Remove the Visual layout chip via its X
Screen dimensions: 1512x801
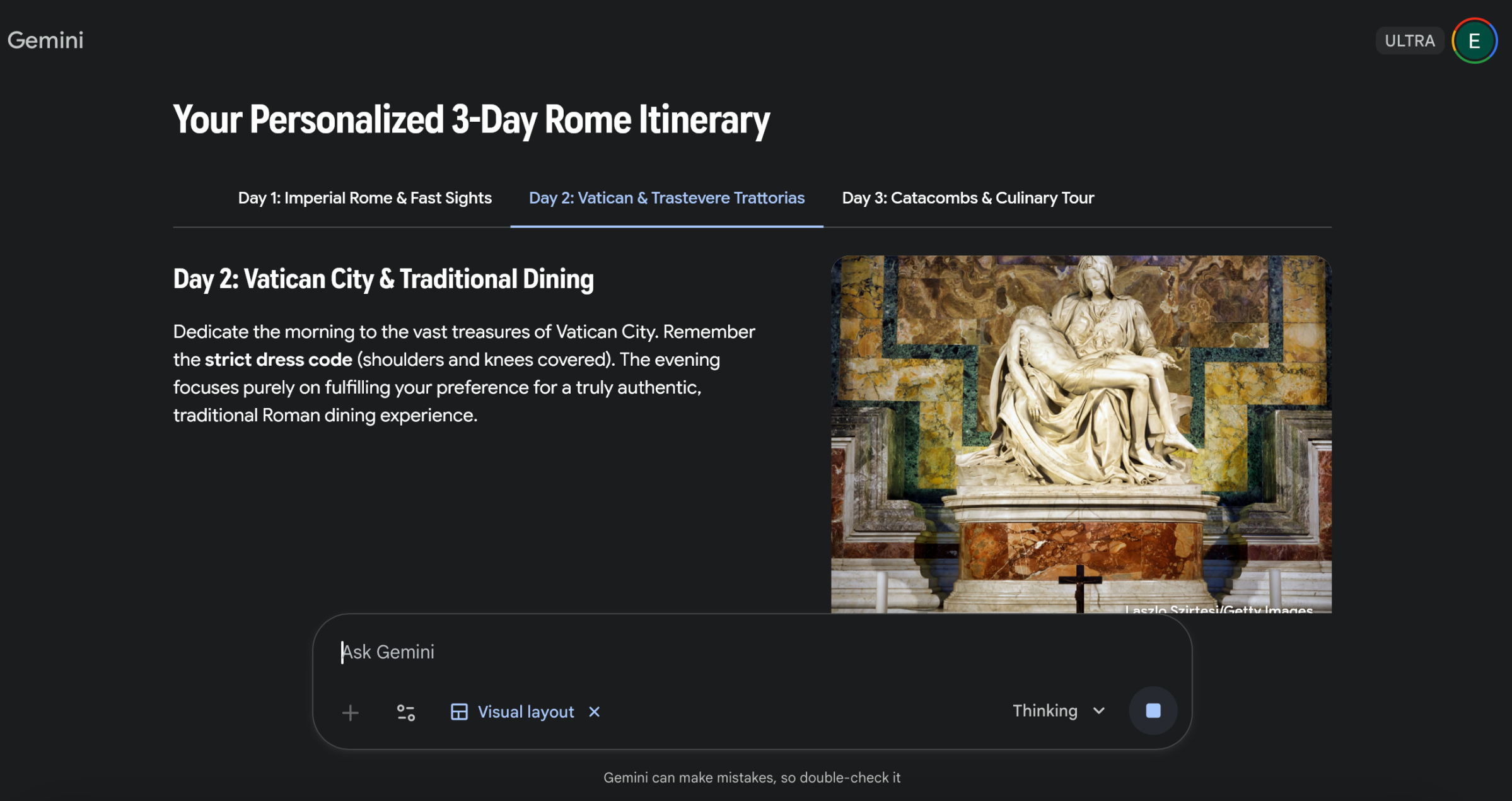point(593,712)
